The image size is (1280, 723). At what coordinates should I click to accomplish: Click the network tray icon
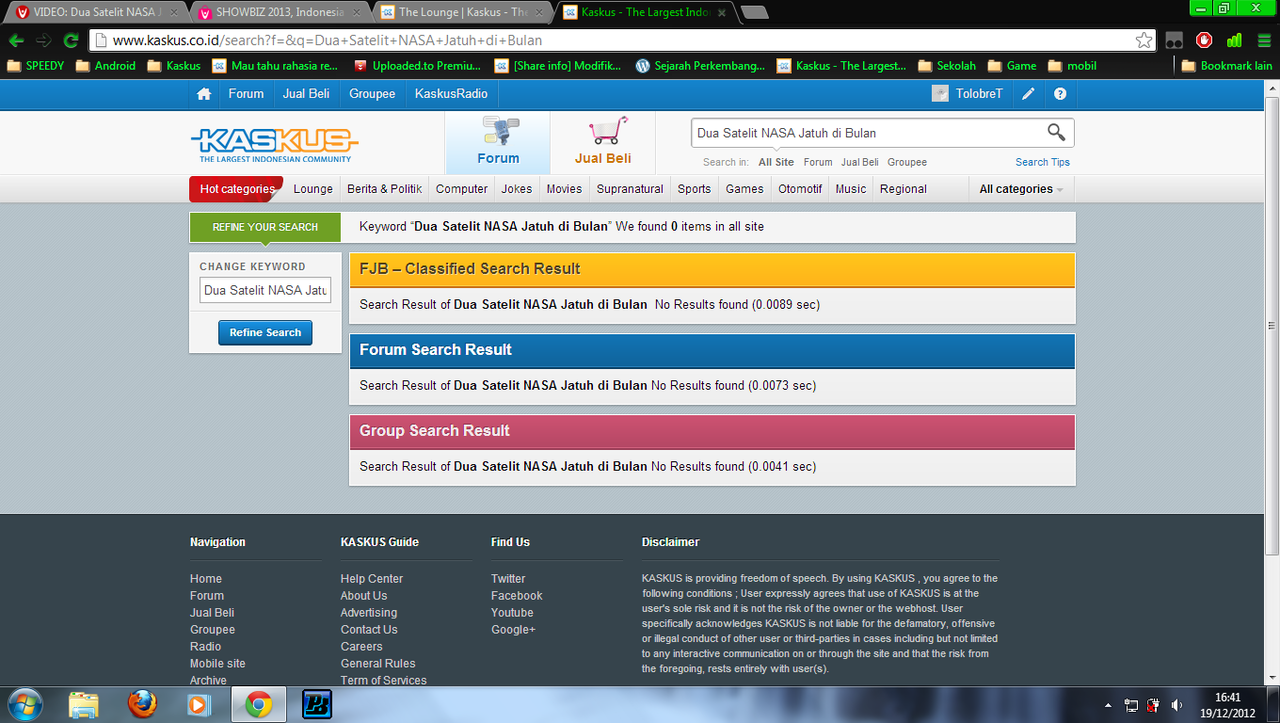(x=1131, y=705)
